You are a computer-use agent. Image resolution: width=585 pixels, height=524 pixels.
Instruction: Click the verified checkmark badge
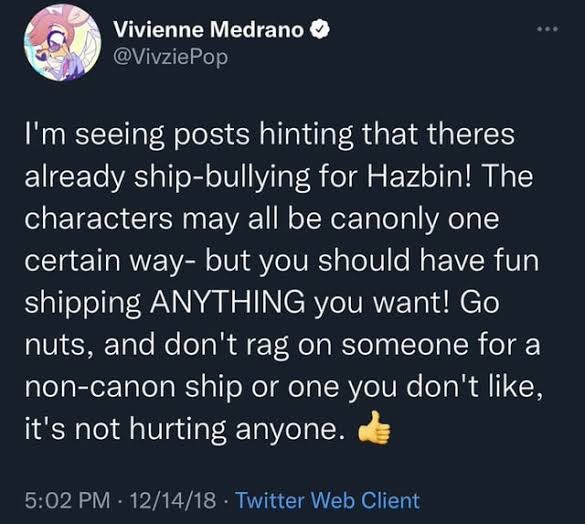(319, 30)
